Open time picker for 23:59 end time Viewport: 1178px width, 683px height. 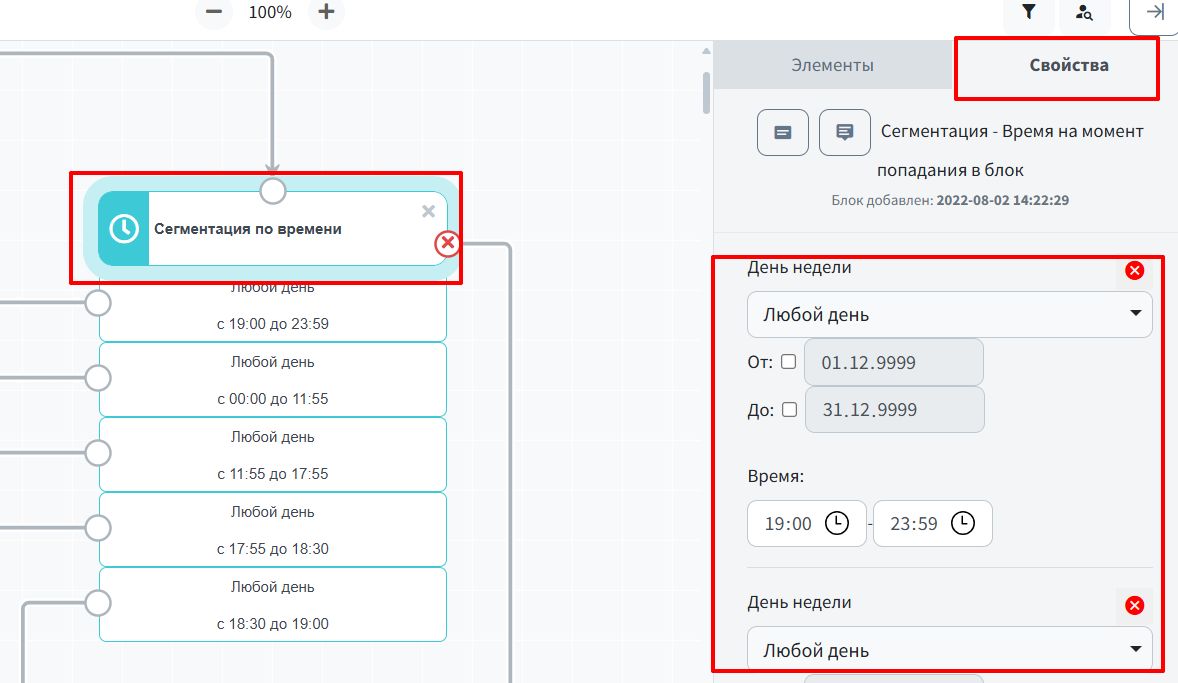tap(962, 523)
